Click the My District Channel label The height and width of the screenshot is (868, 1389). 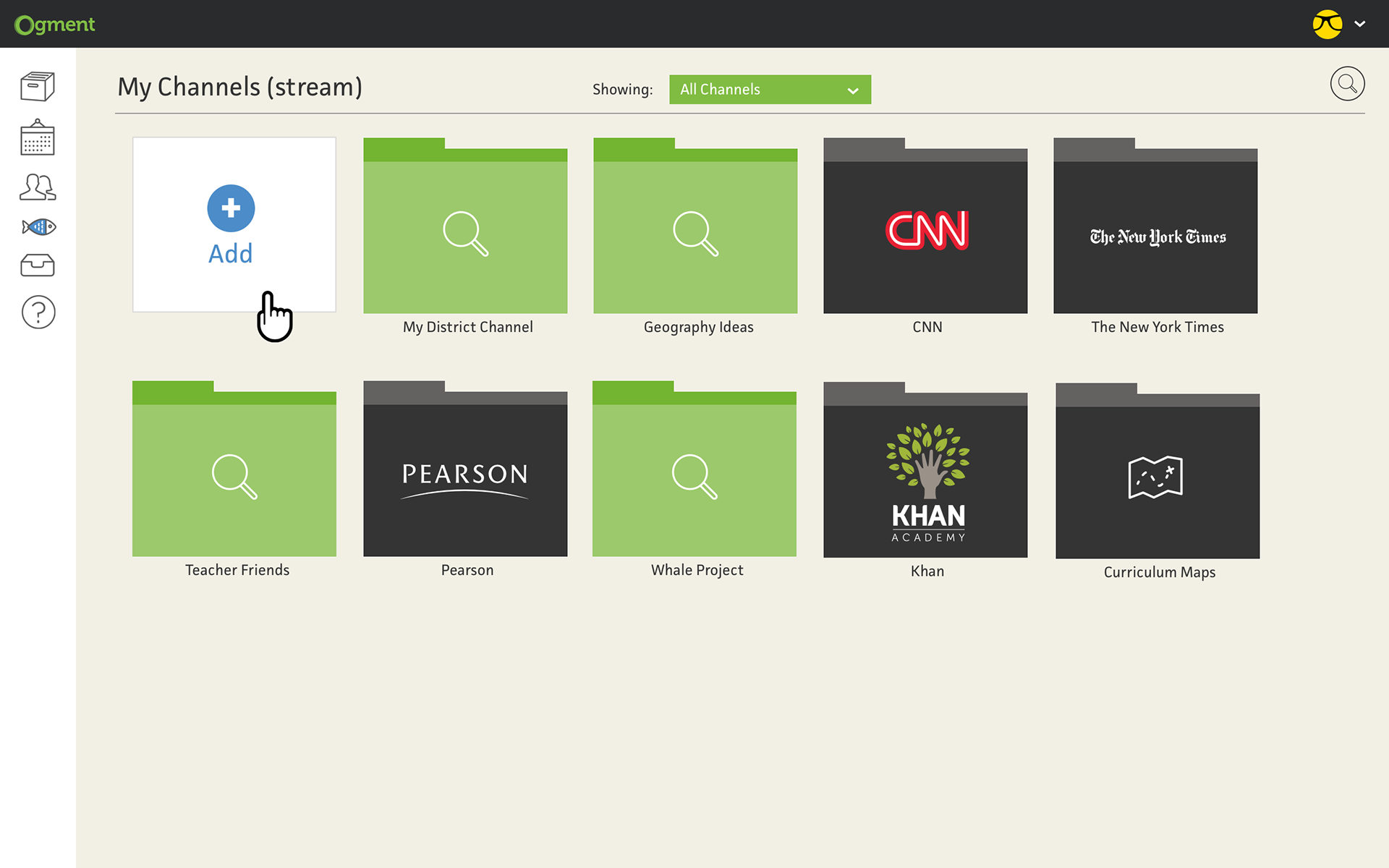[468, 327]
